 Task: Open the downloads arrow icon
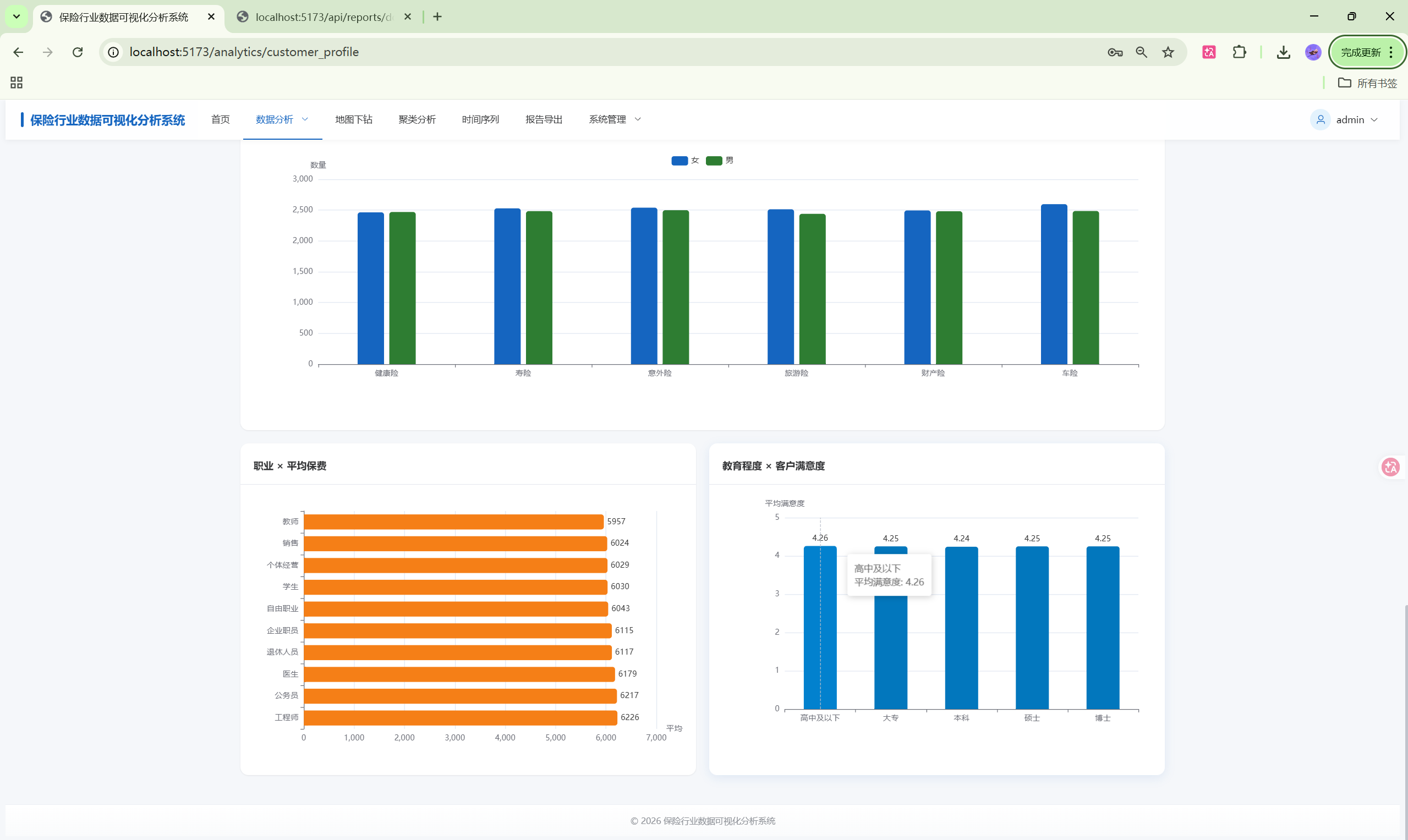coord(1283,52)
